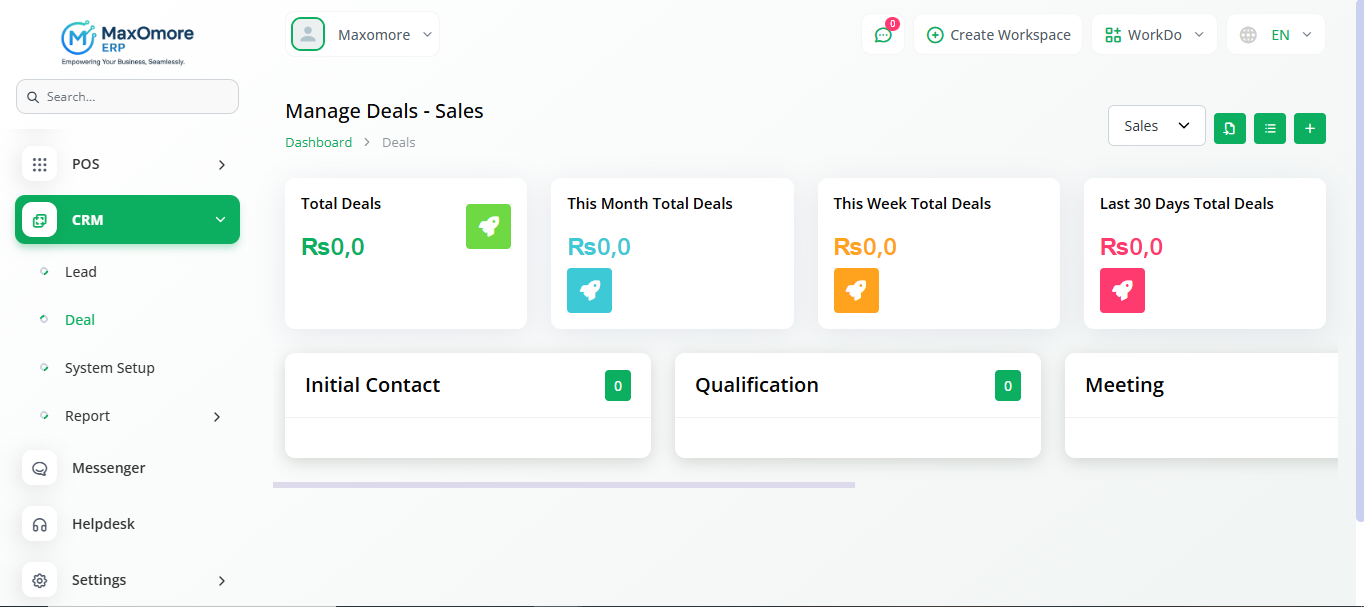Screen dimensions: 1364x607
Task: Open System Setup in the sidebar
Action: click(x=110, y=368)
